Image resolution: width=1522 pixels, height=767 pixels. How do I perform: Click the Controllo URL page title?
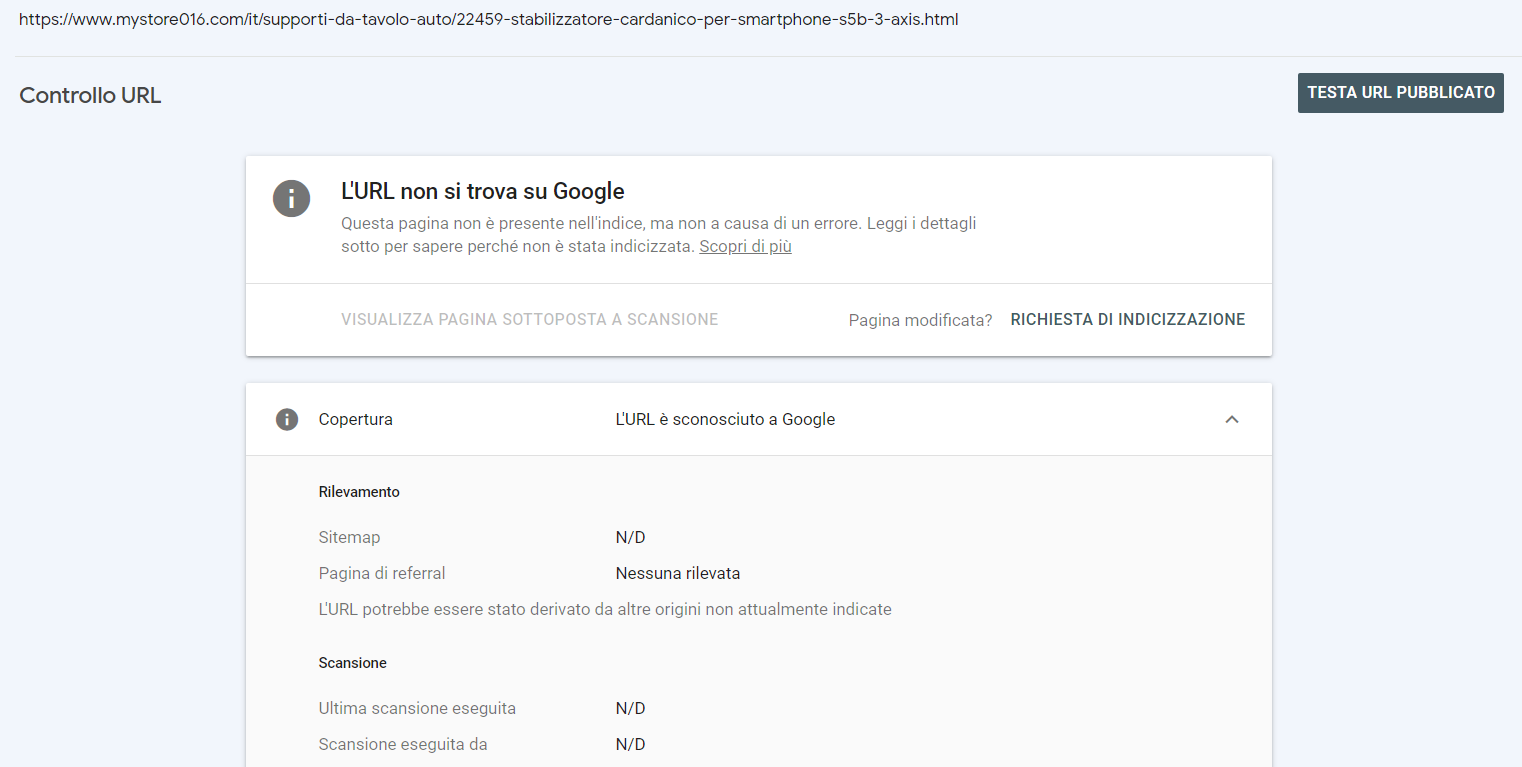click(x=90, y=96)
